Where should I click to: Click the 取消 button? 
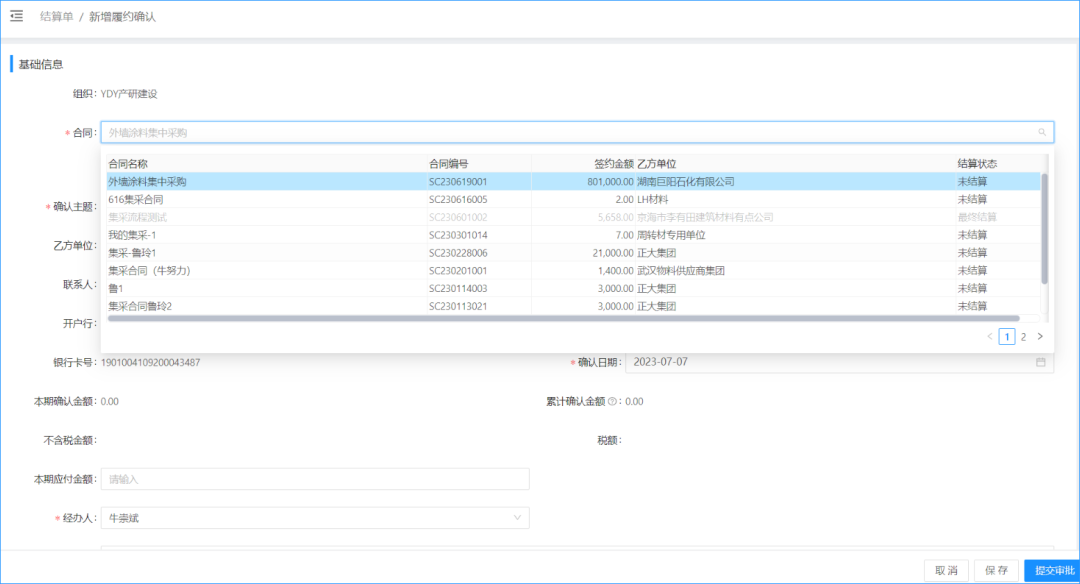[x=946, y=570]
